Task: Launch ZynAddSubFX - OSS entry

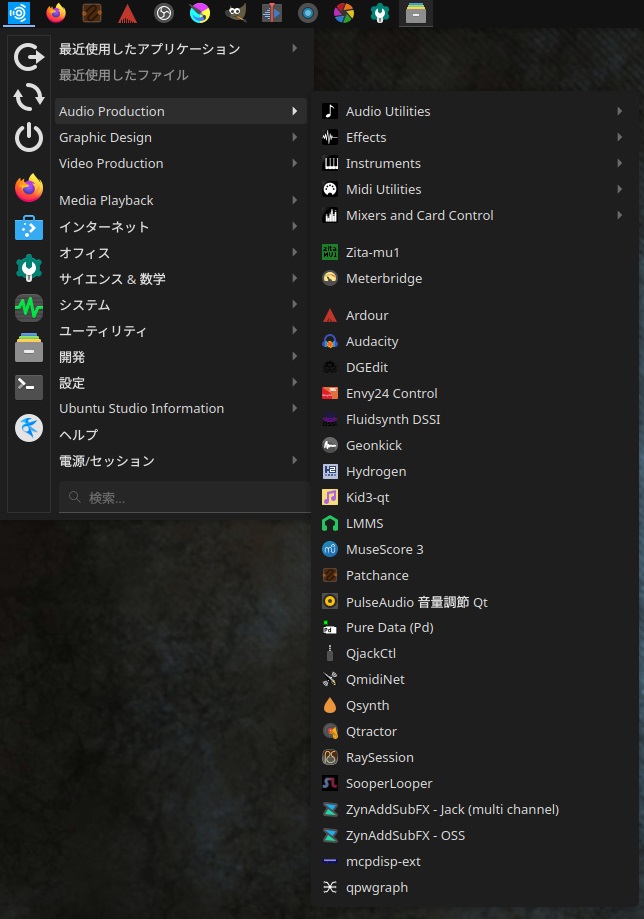Action: coord(475,835)
